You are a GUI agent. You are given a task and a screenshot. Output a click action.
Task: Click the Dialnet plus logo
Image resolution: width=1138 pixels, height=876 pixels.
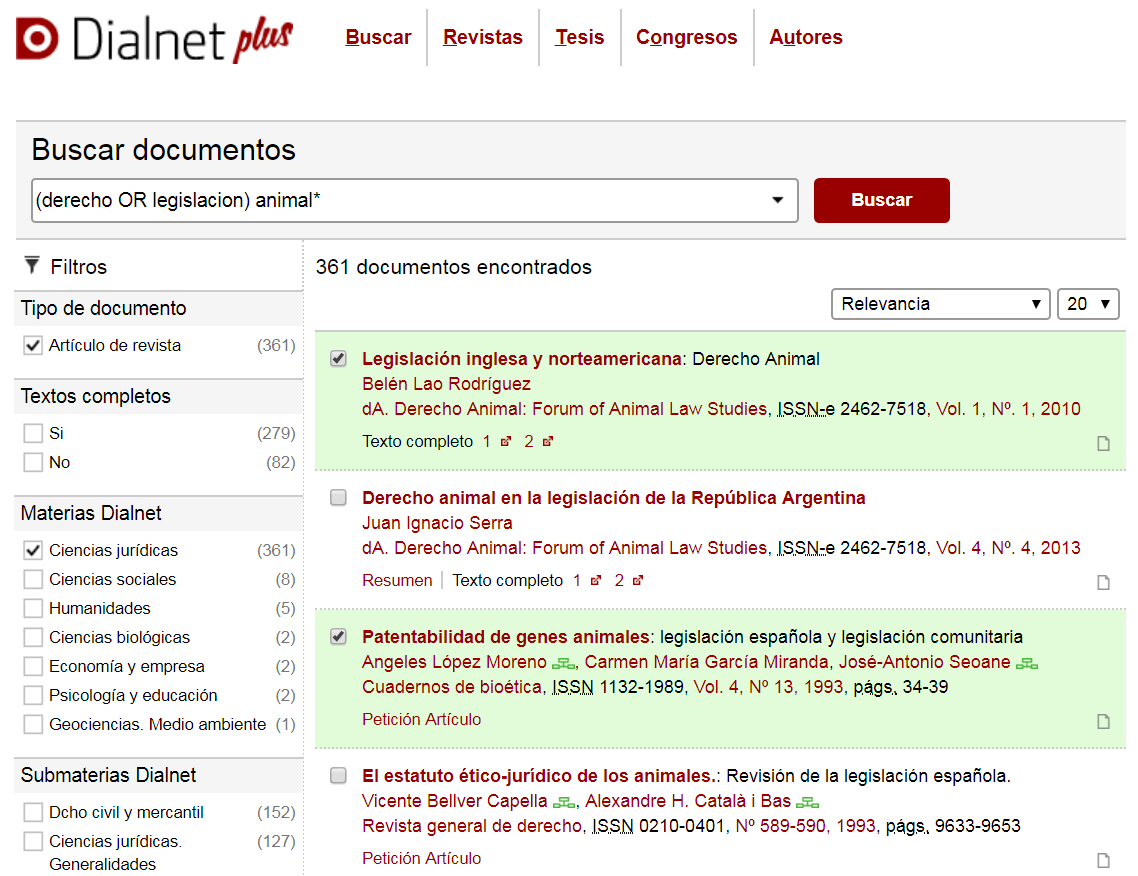click(x=154, y=38)
